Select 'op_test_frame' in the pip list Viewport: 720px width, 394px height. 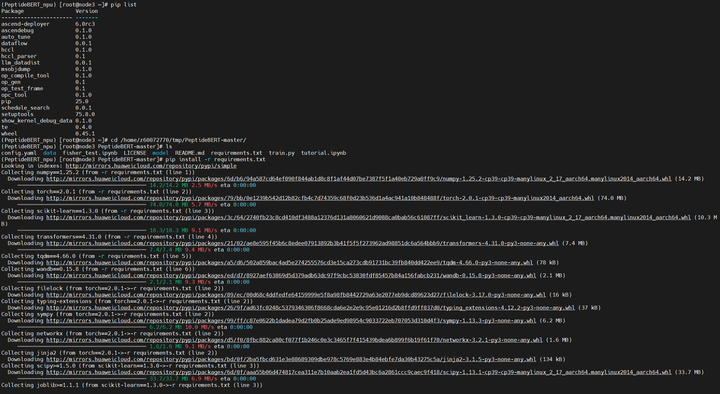pyautogui.click(x=22, y=88)
